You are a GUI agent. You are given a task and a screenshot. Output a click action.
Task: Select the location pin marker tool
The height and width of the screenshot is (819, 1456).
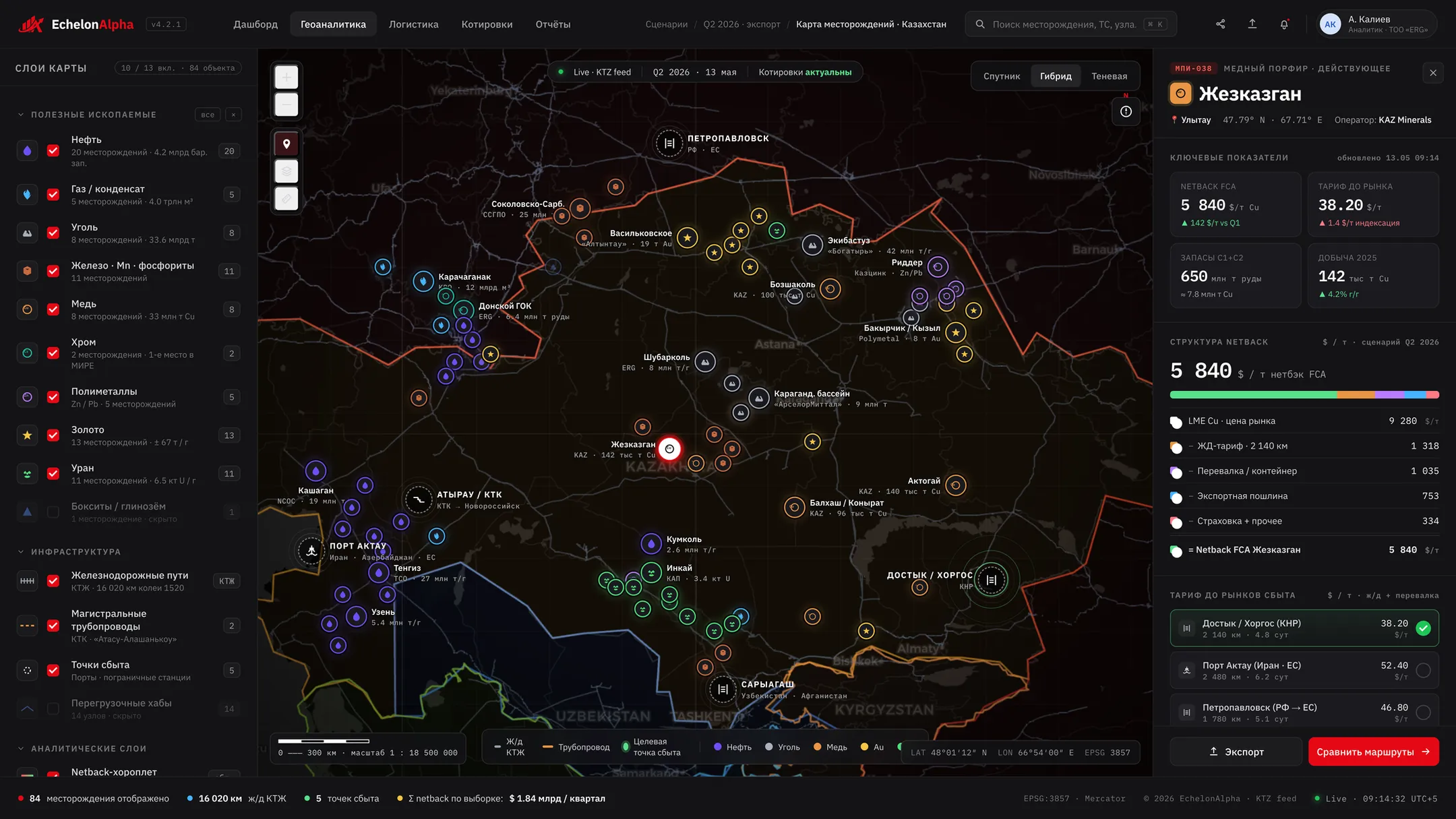coord(286,144)
